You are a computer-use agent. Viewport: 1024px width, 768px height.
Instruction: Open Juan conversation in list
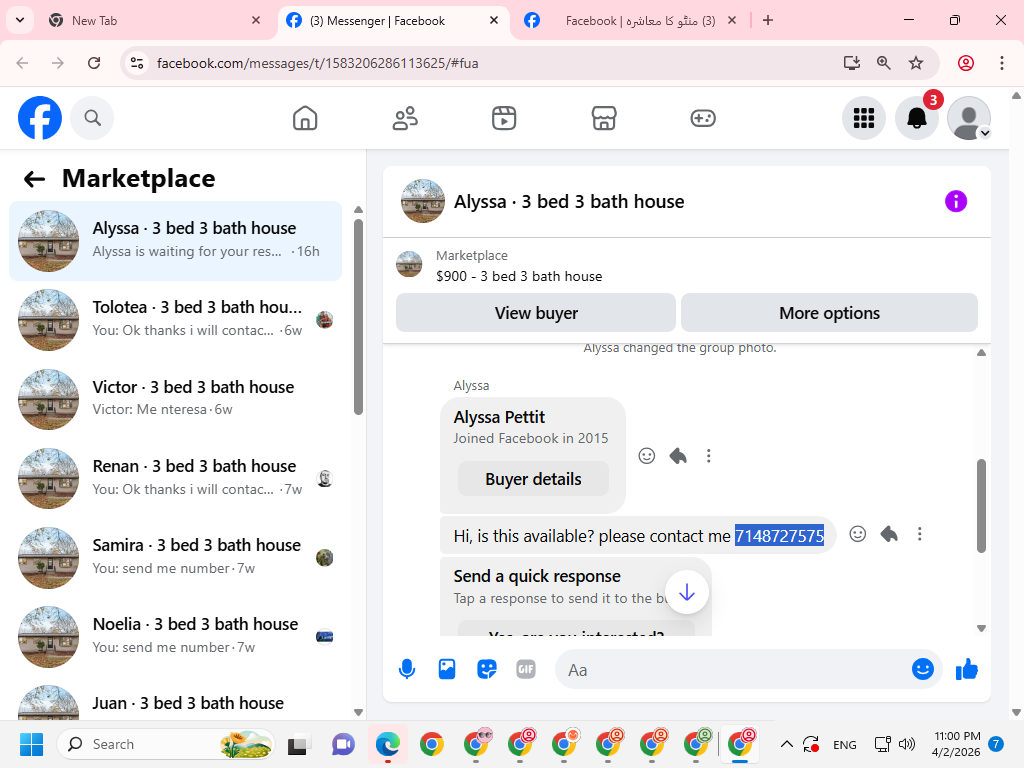click(x=175, y=703)
